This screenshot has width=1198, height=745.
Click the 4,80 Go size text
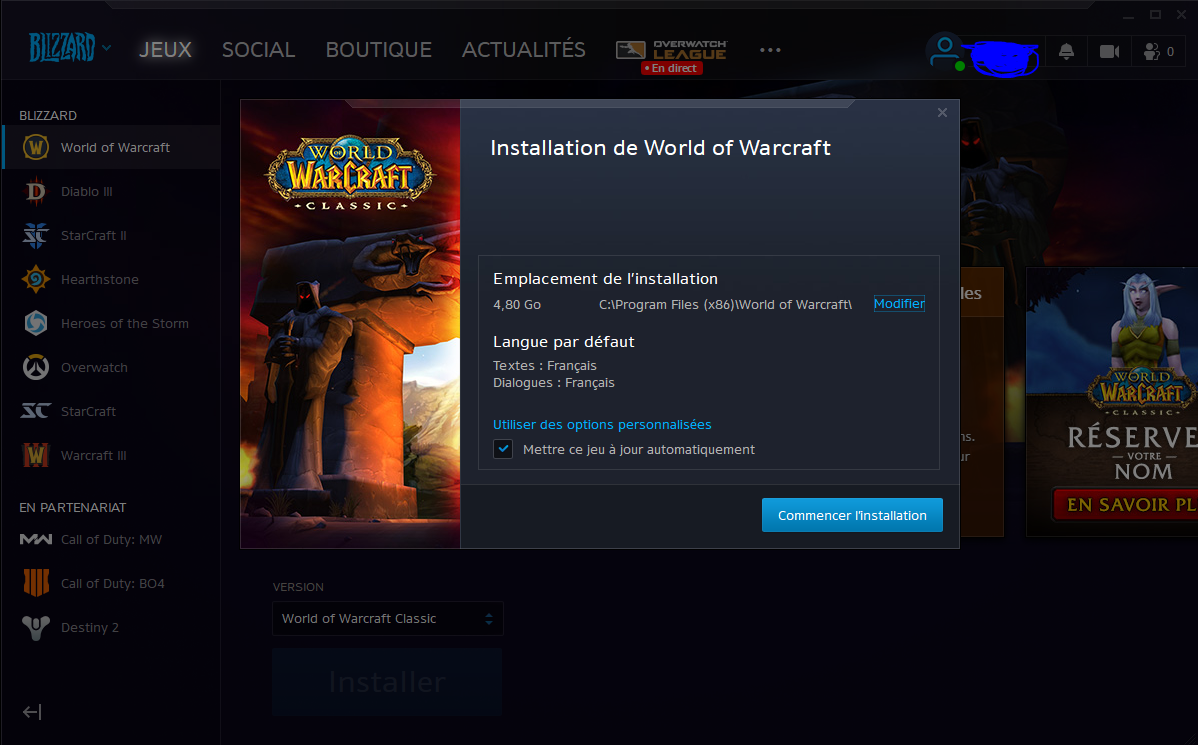click(516, 304)
